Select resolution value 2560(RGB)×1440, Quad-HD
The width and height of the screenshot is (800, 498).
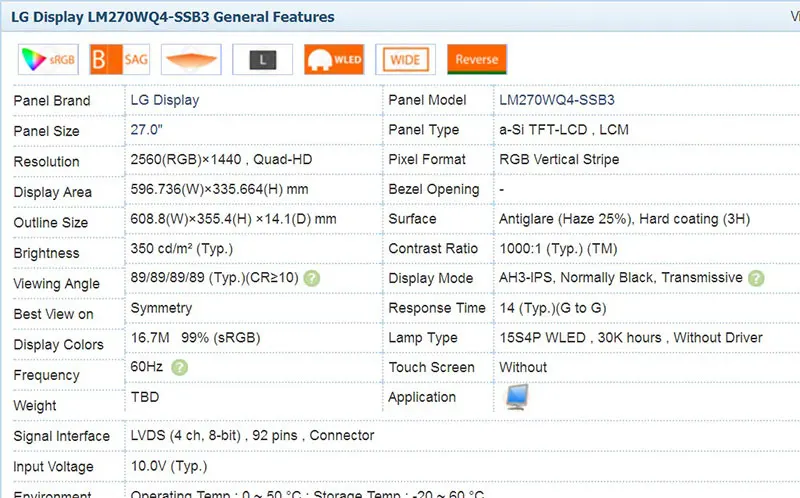(x=221, y=160)
